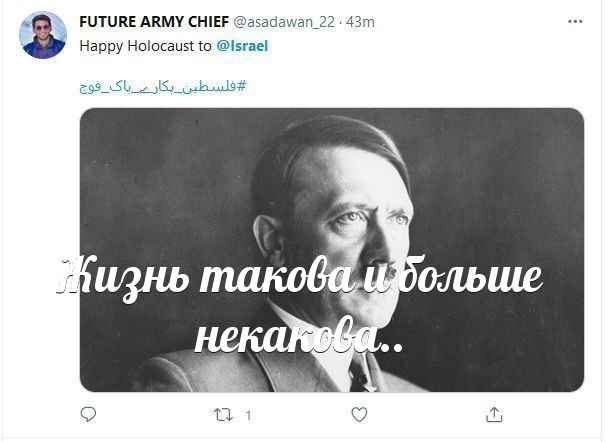Open the @asadawan_22 handle link
605x442 pixels.
[x=284, y=22]
